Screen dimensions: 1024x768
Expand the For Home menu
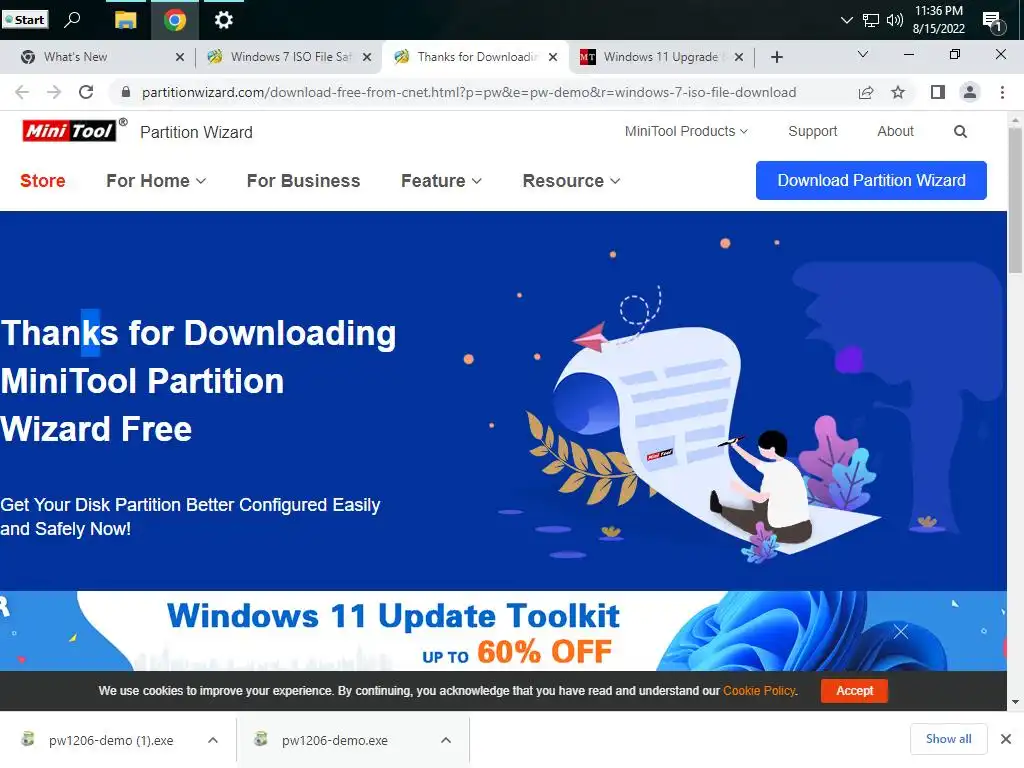[x=156, y=181]
